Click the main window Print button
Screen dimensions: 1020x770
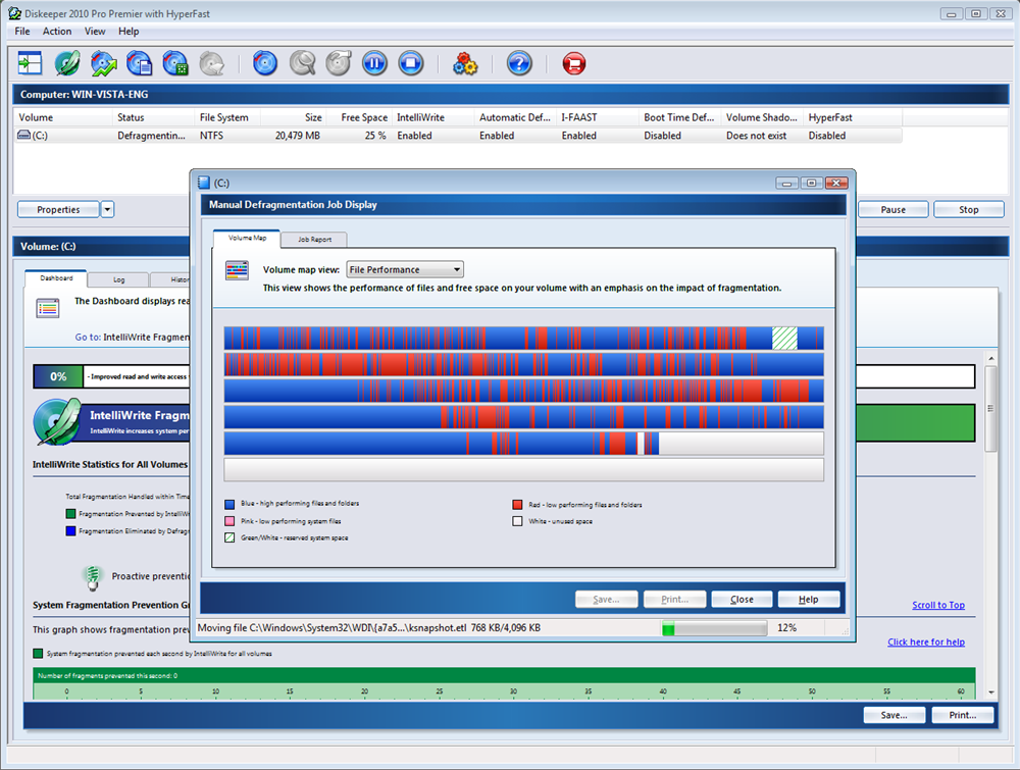962,715
